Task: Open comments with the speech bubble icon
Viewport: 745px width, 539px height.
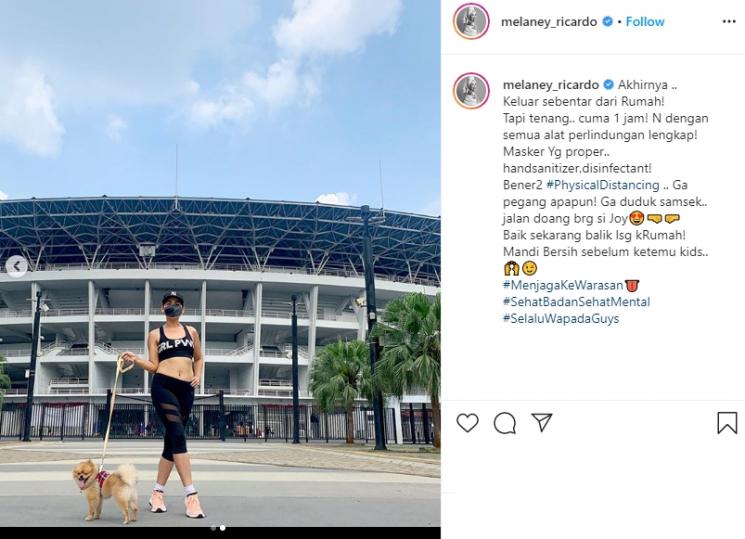Action: [505, 423]
